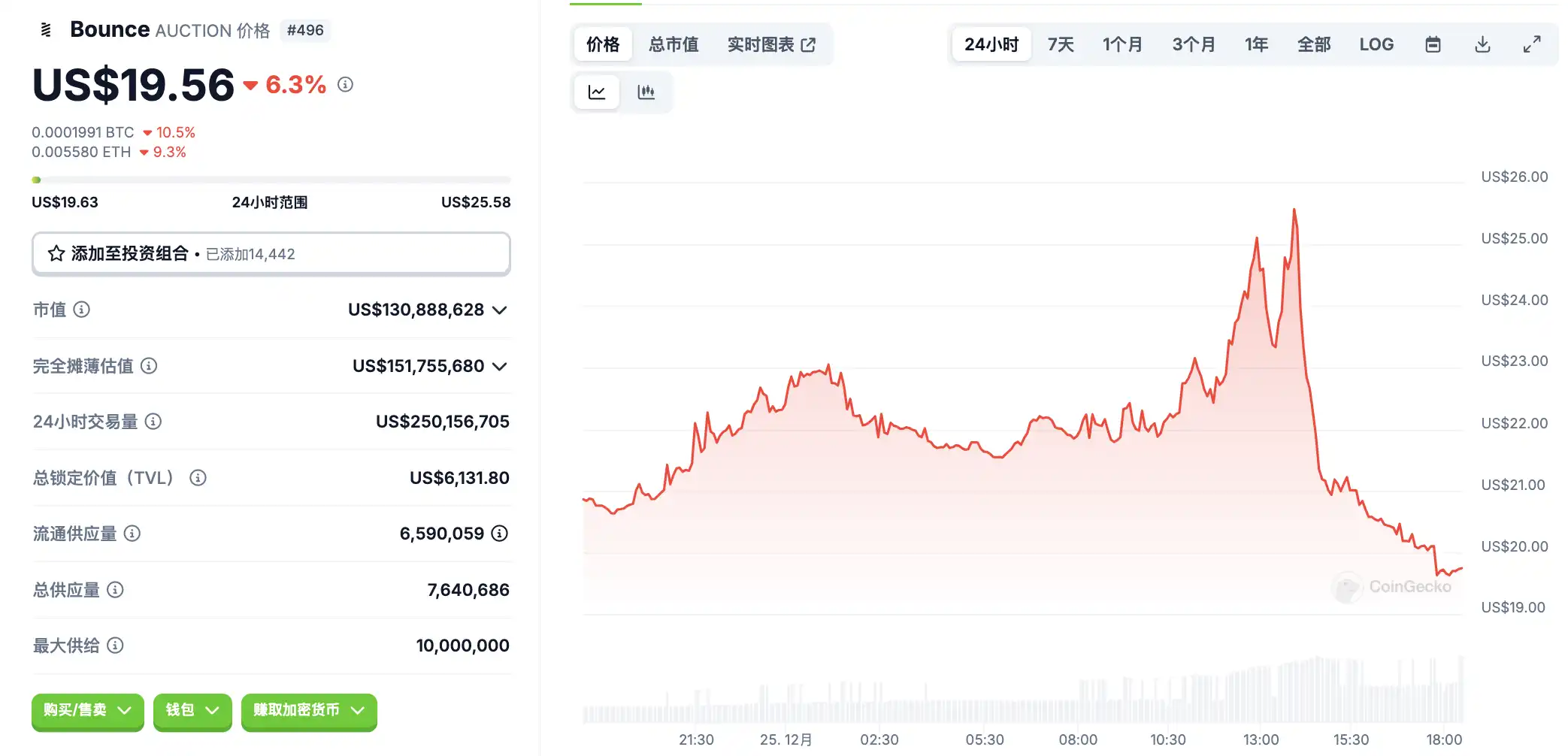This screenshot has width=1568, height=756.
Task: Download the chart data
Action: point(1482,44)
